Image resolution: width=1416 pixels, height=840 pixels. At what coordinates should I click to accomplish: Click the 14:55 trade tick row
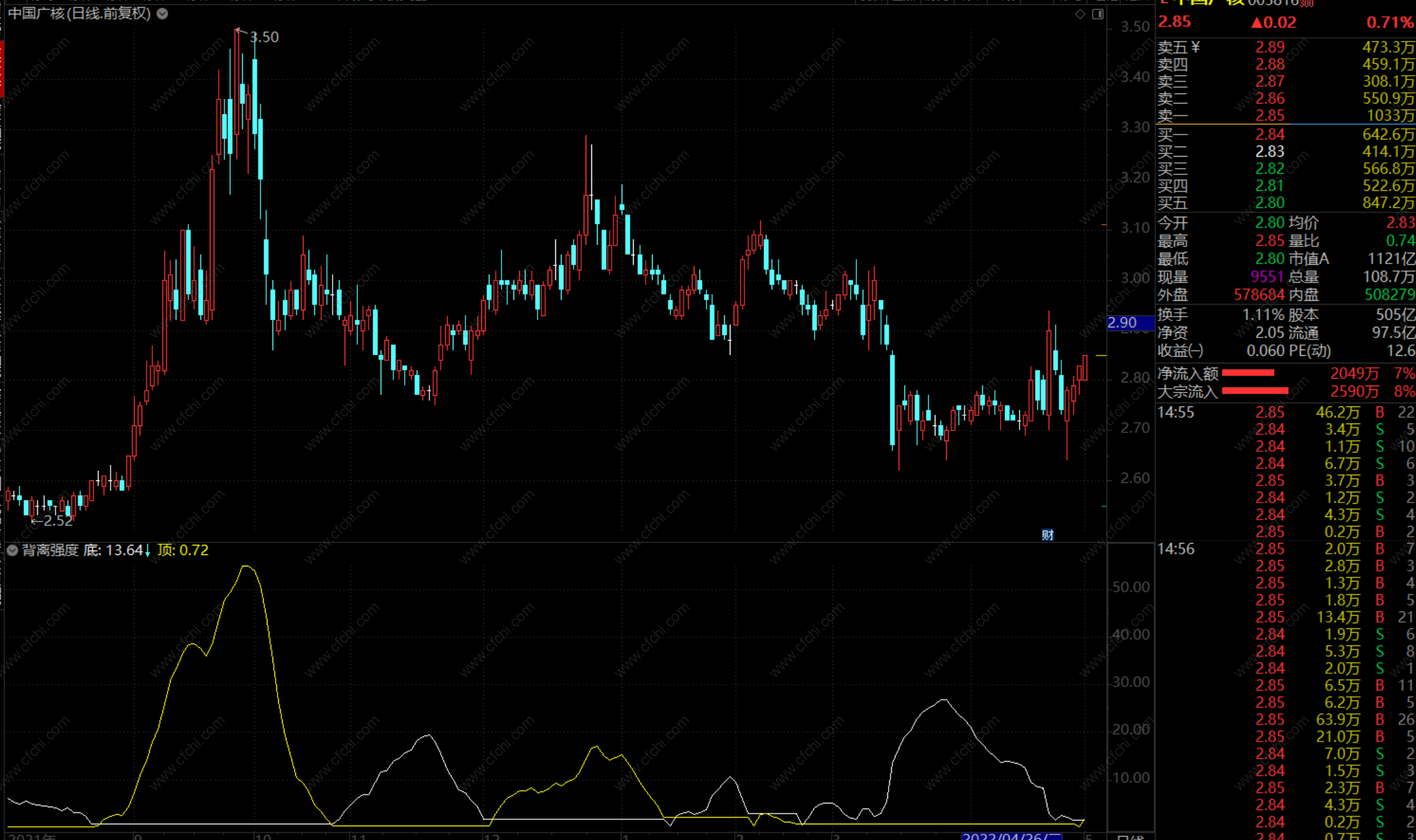1176,413
